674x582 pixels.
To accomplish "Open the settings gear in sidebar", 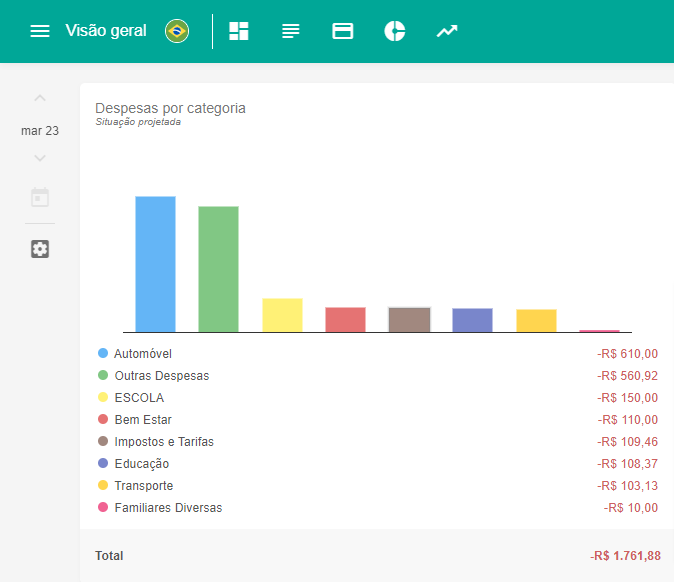I will pos(40,249).
